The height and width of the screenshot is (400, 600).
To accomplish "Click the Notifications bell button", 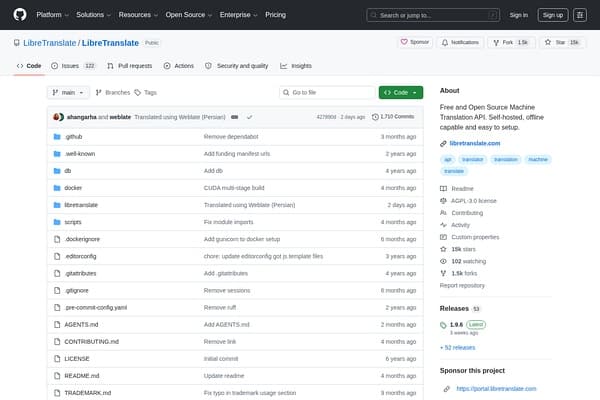I will click(460, 42).
